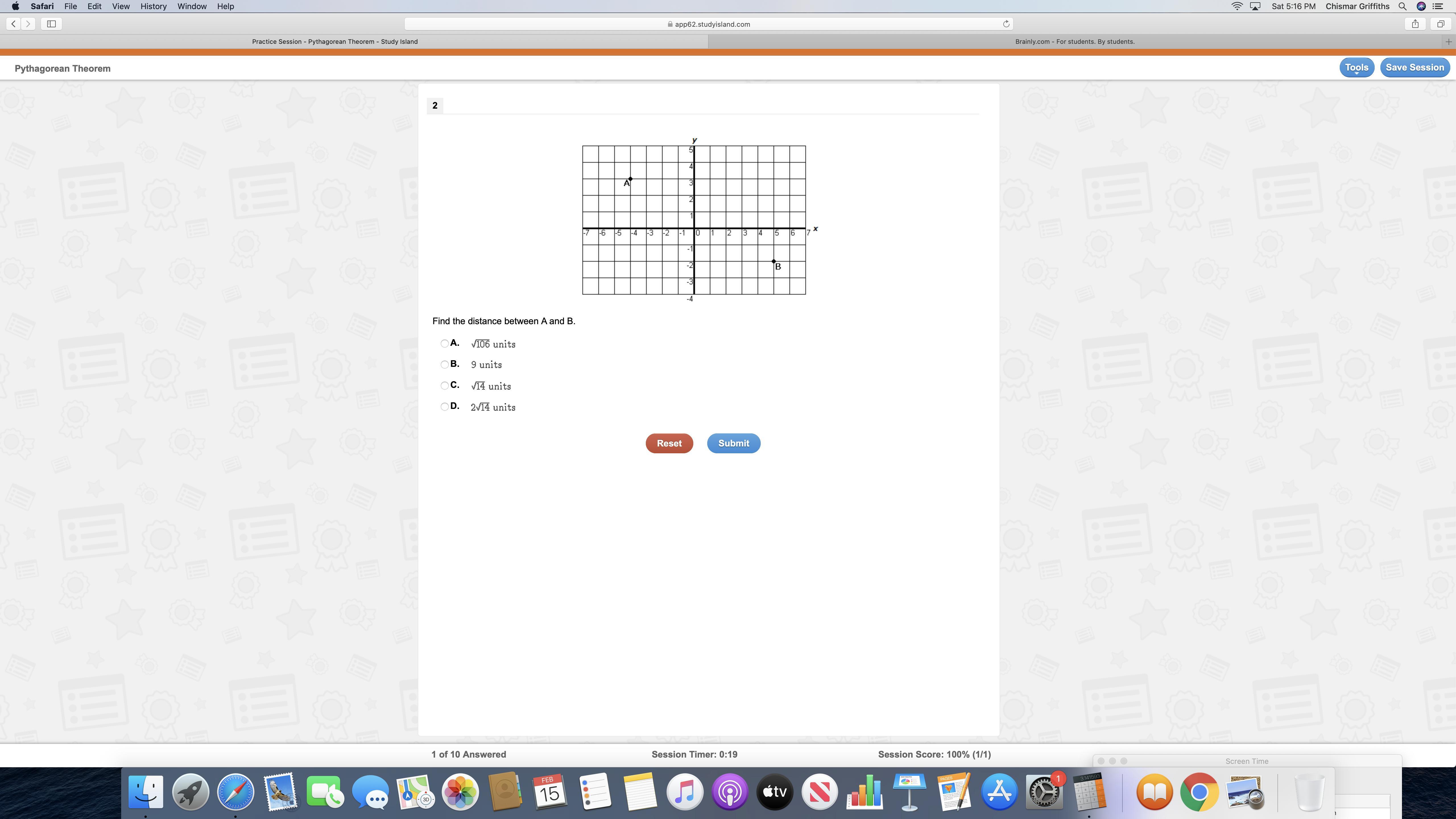This screenshot has width=1456, height=819.
Task: Click Safari's sidebar toggle icon
Action: point(51,24)
